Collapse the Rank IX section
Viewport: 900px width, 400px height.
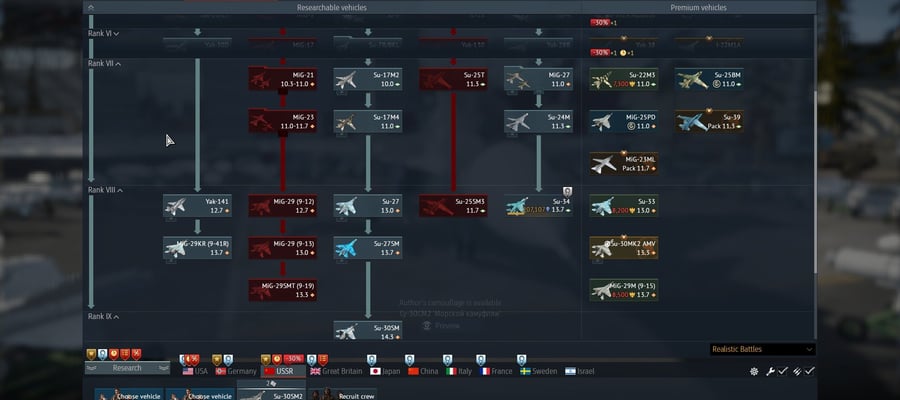tap(104, 317)
